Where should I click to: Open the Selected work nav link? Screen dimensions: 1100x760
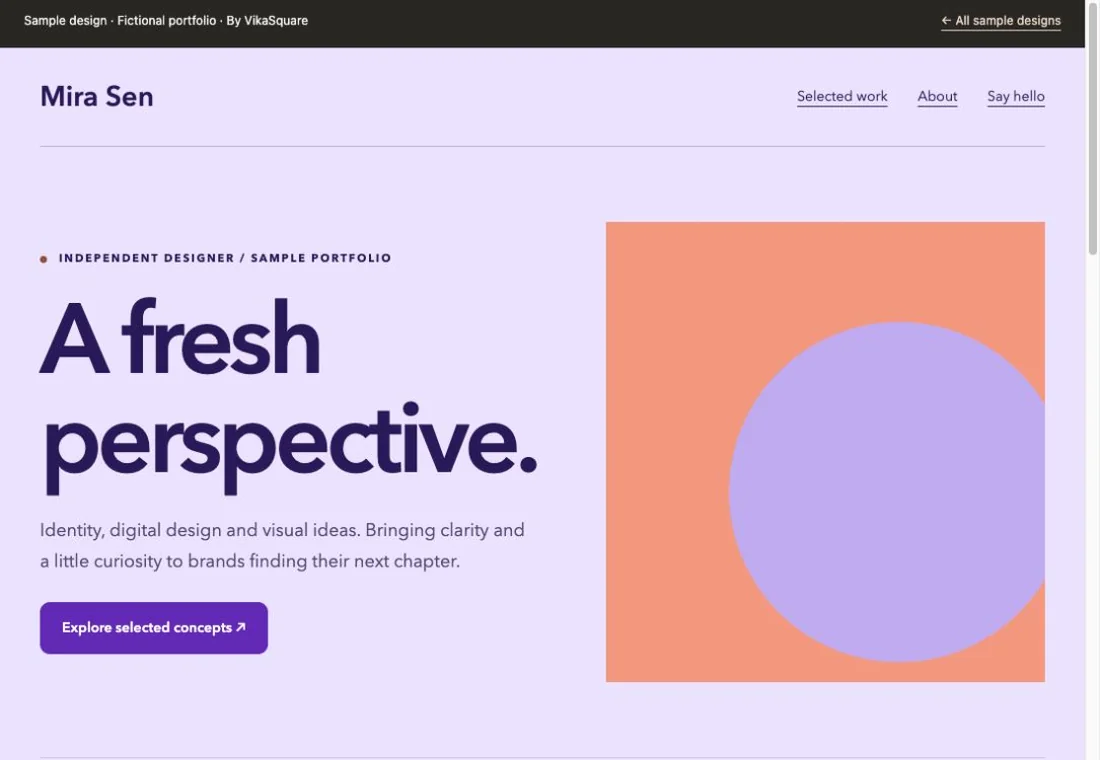point(842,96)
